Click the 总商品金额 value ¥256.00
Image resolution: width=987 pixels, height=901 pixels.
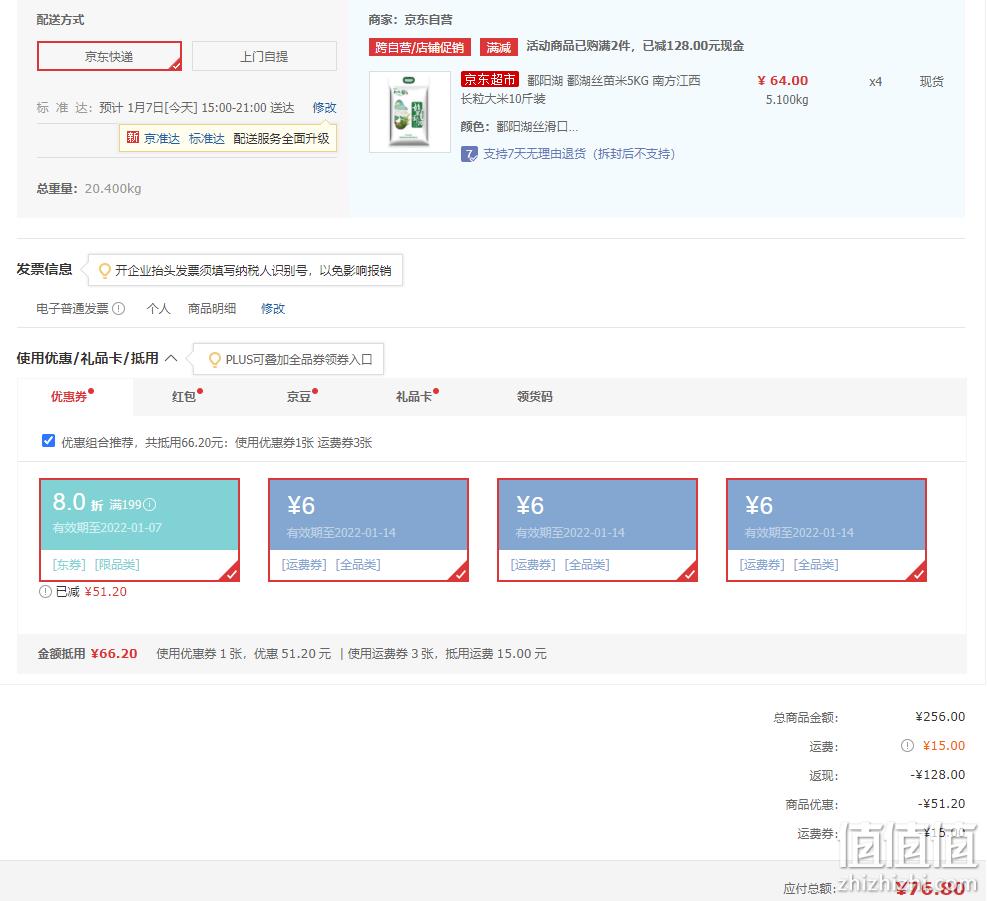940,717
